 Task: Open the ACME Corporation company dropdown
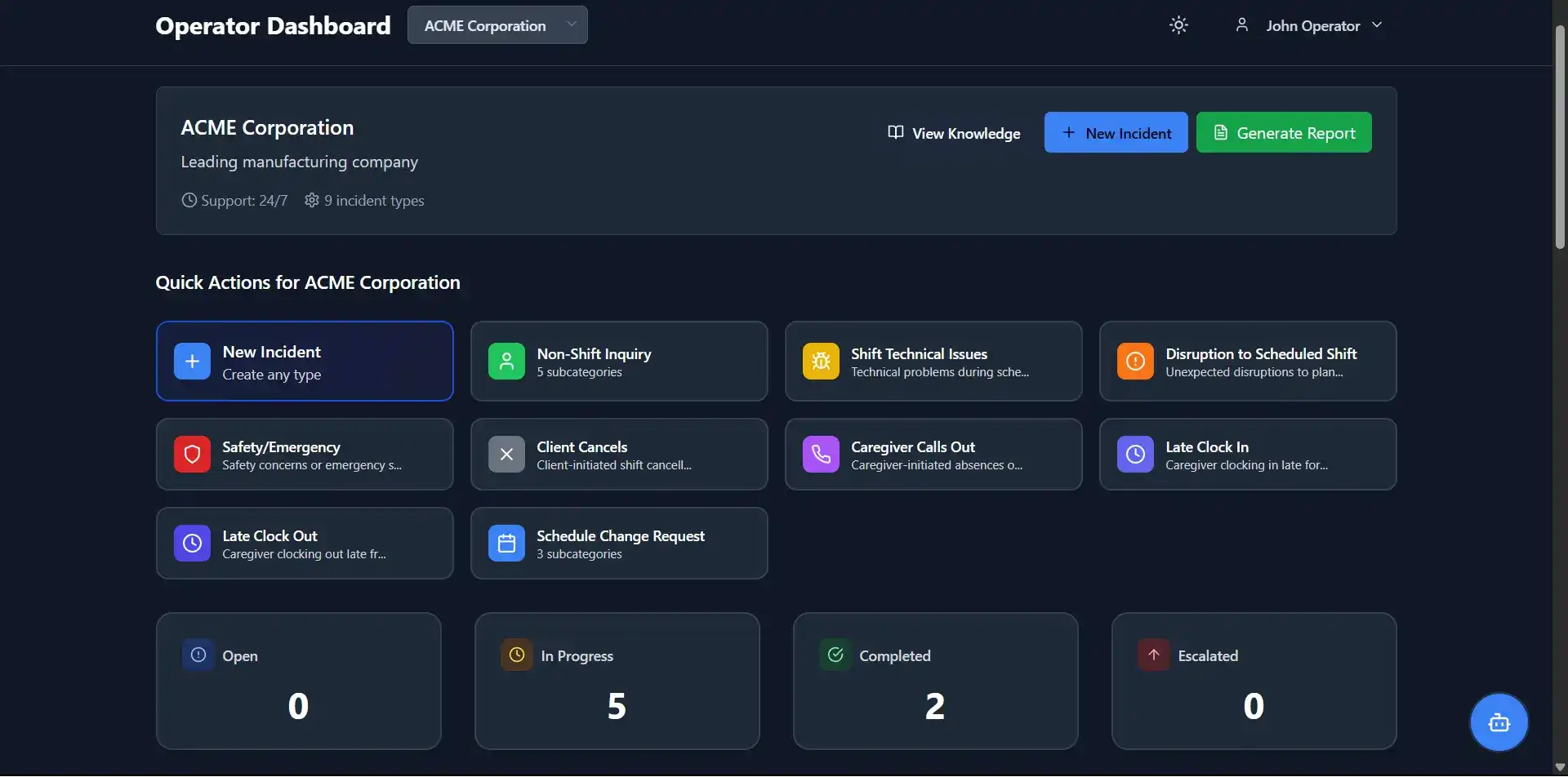click(x=497, y=25)
